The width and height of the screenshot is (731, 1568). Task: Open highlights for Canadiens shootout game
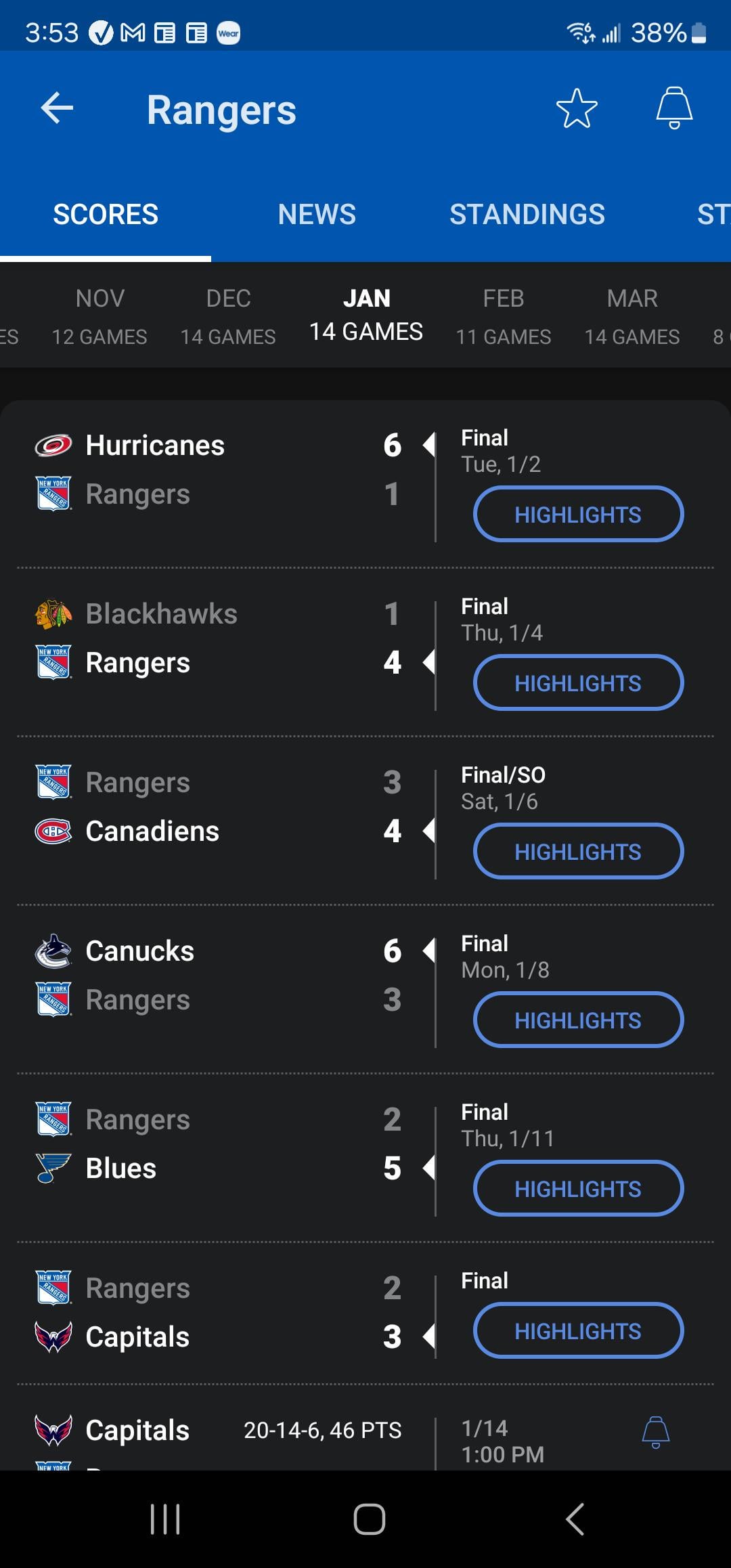(x=578, y=852)
